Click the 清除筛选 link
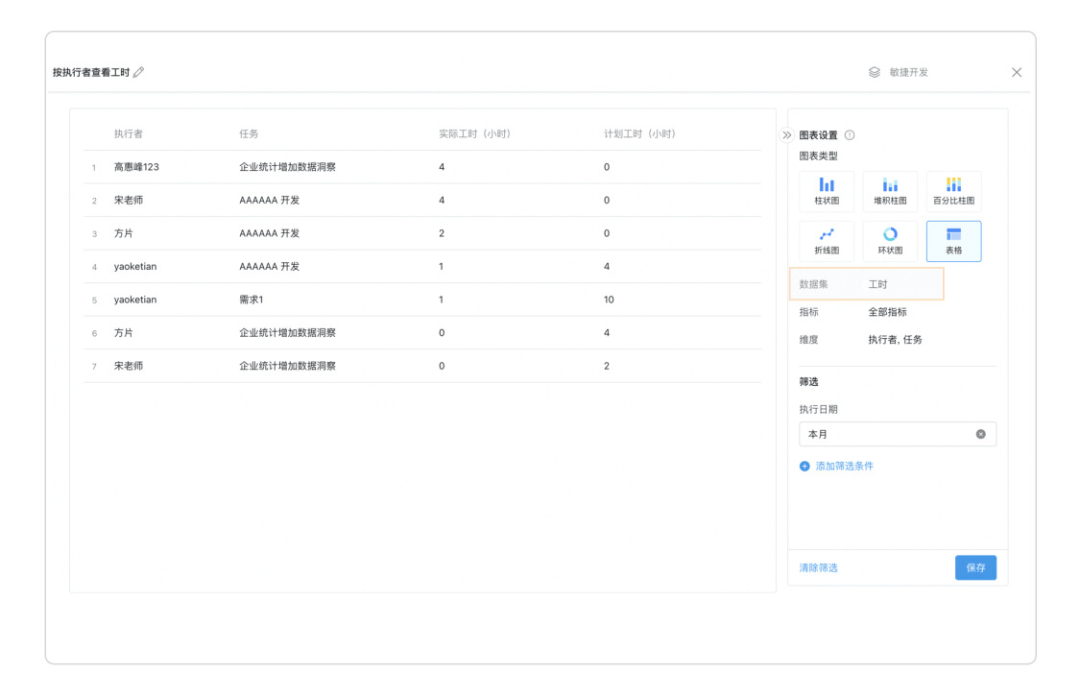Viewport: 1080px width, 697px height. [x=818, y=568]
